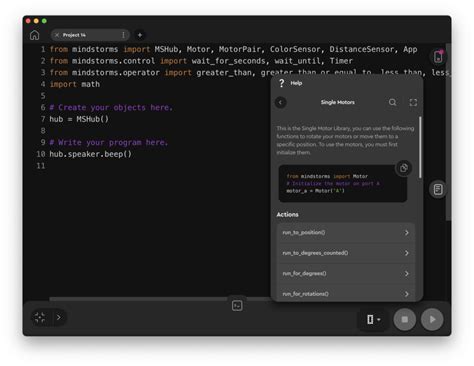474x366 pixels.
Task: Toggle the help knowledge base panel icon
Action: point(438,189)
